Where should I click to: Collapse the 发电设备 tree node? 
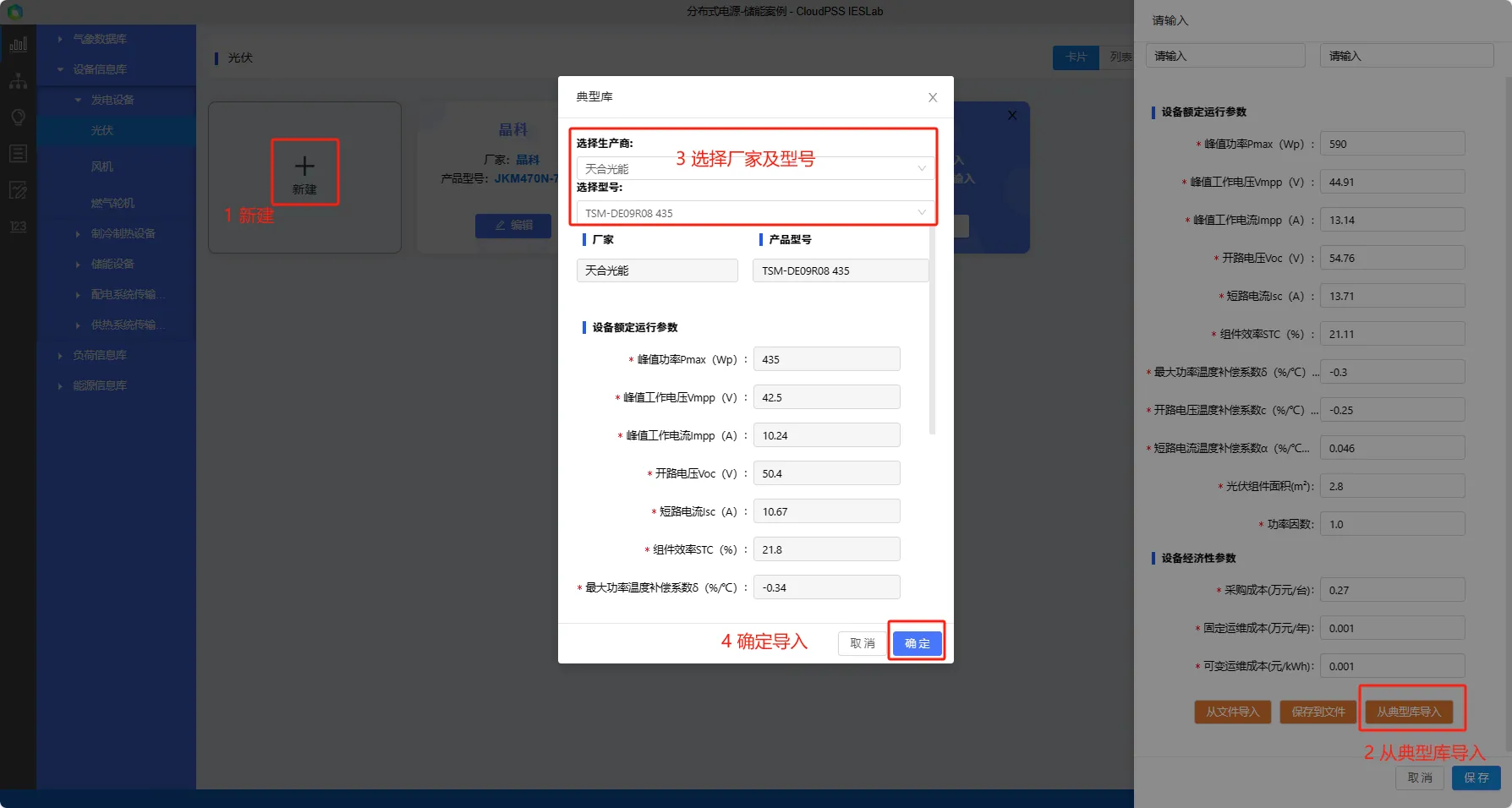tap(78, 100)
